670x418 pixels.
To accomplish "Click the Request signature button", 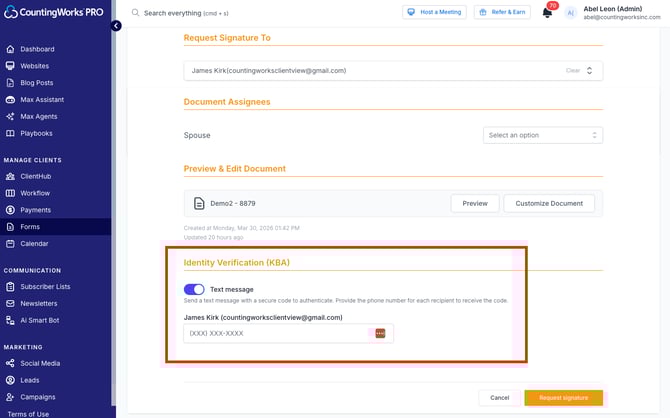I will 563,397.
